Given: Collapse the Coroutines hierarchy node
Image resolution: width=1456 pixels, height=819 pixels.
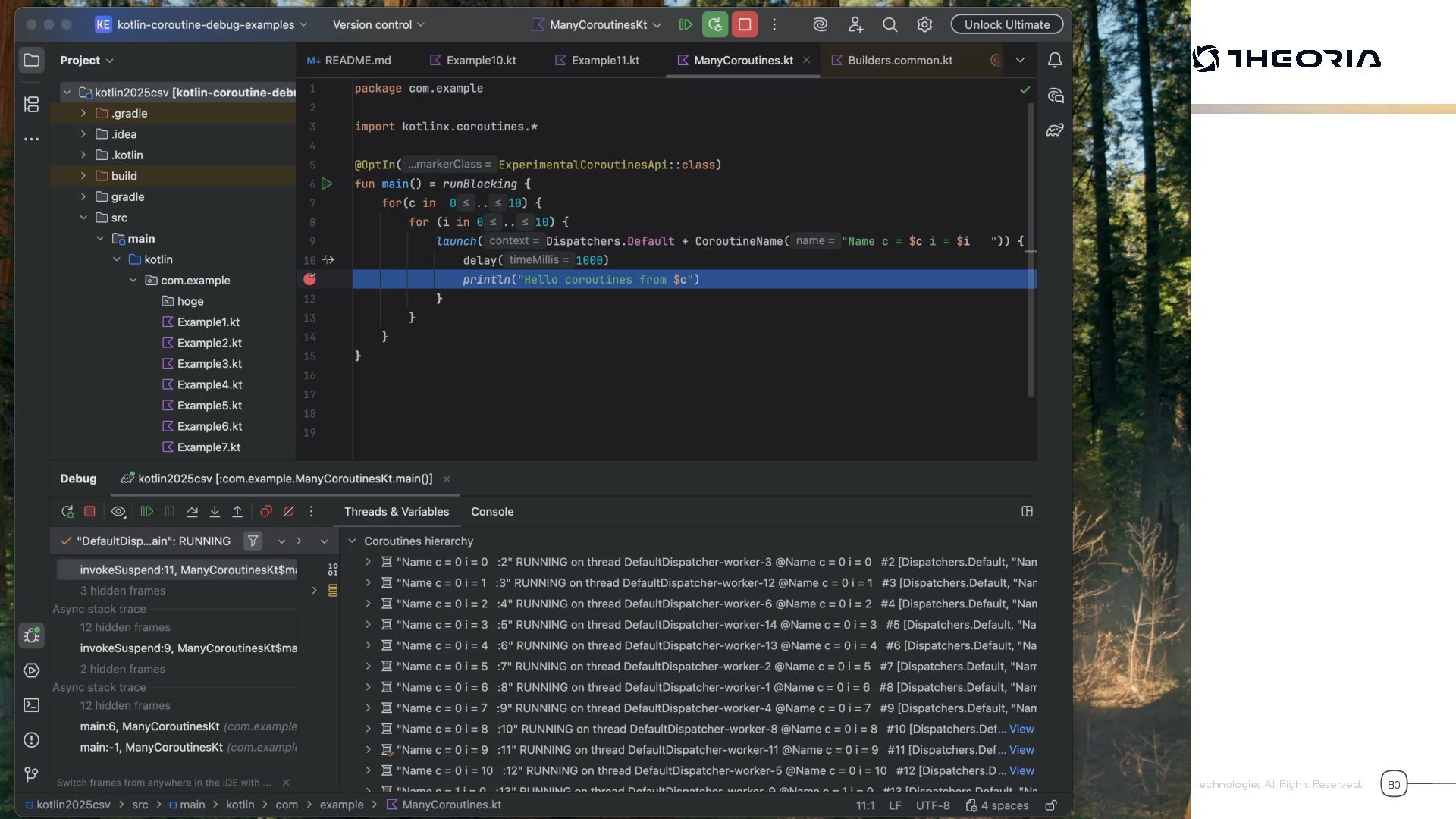Looking at the screenshot, I should [x=352, y=541].
